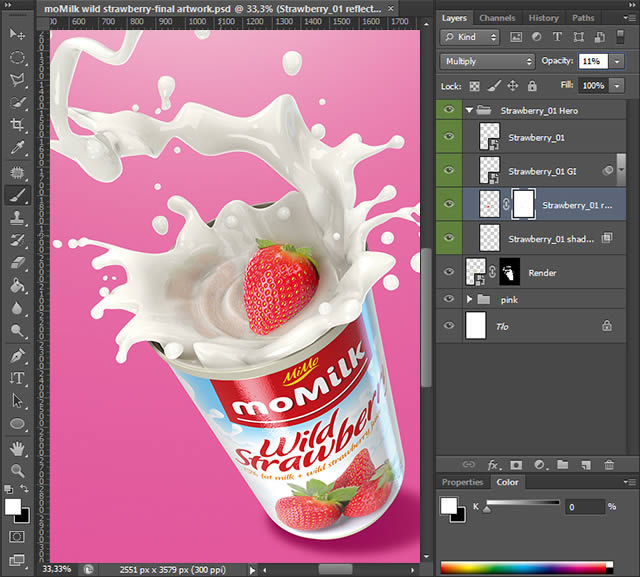
Task: Select the Quick Selection tool
Action: pyautogui.click(x=17, y=102)
